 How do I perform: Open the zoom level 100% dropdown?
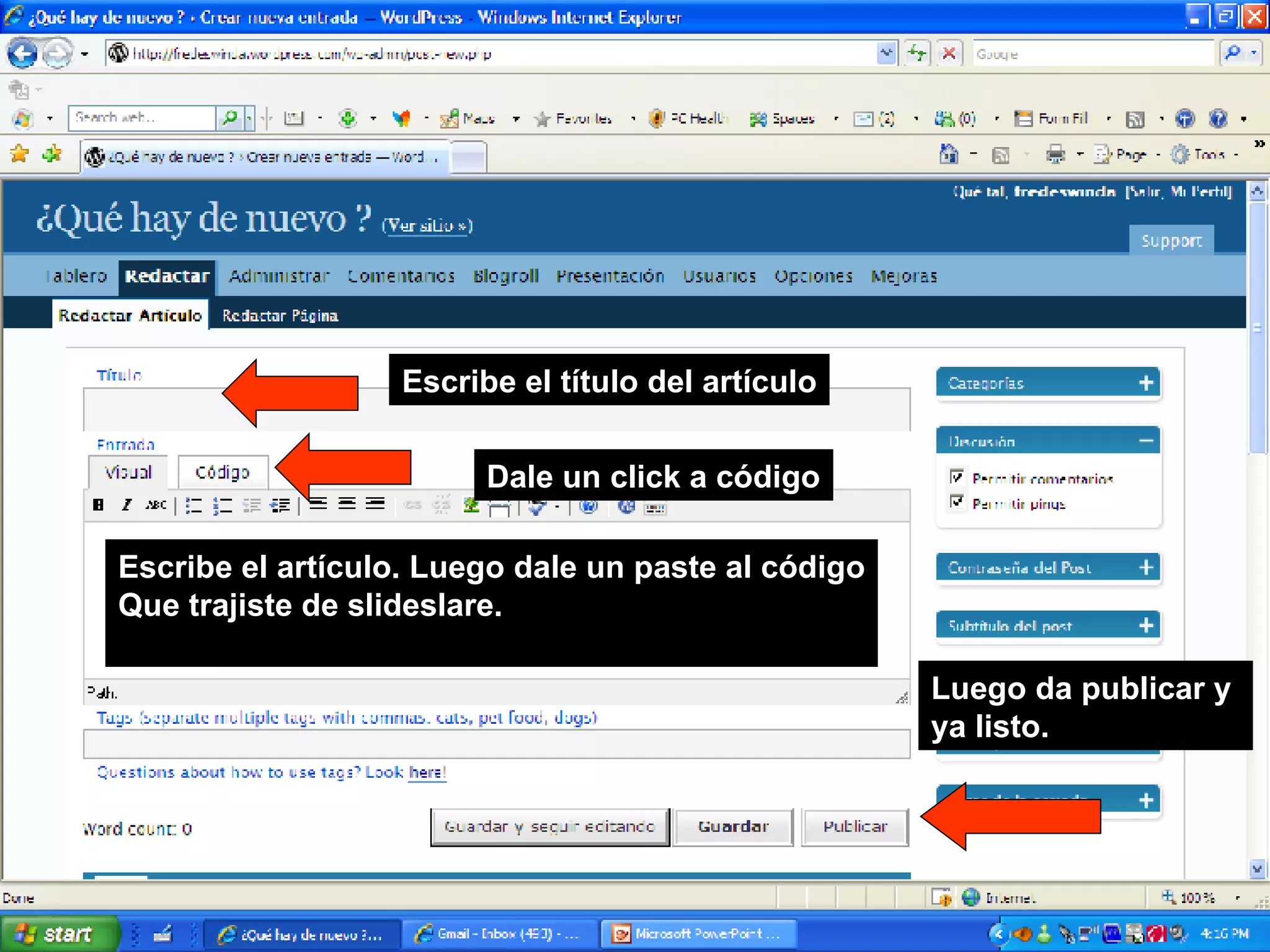[1237, 897]
